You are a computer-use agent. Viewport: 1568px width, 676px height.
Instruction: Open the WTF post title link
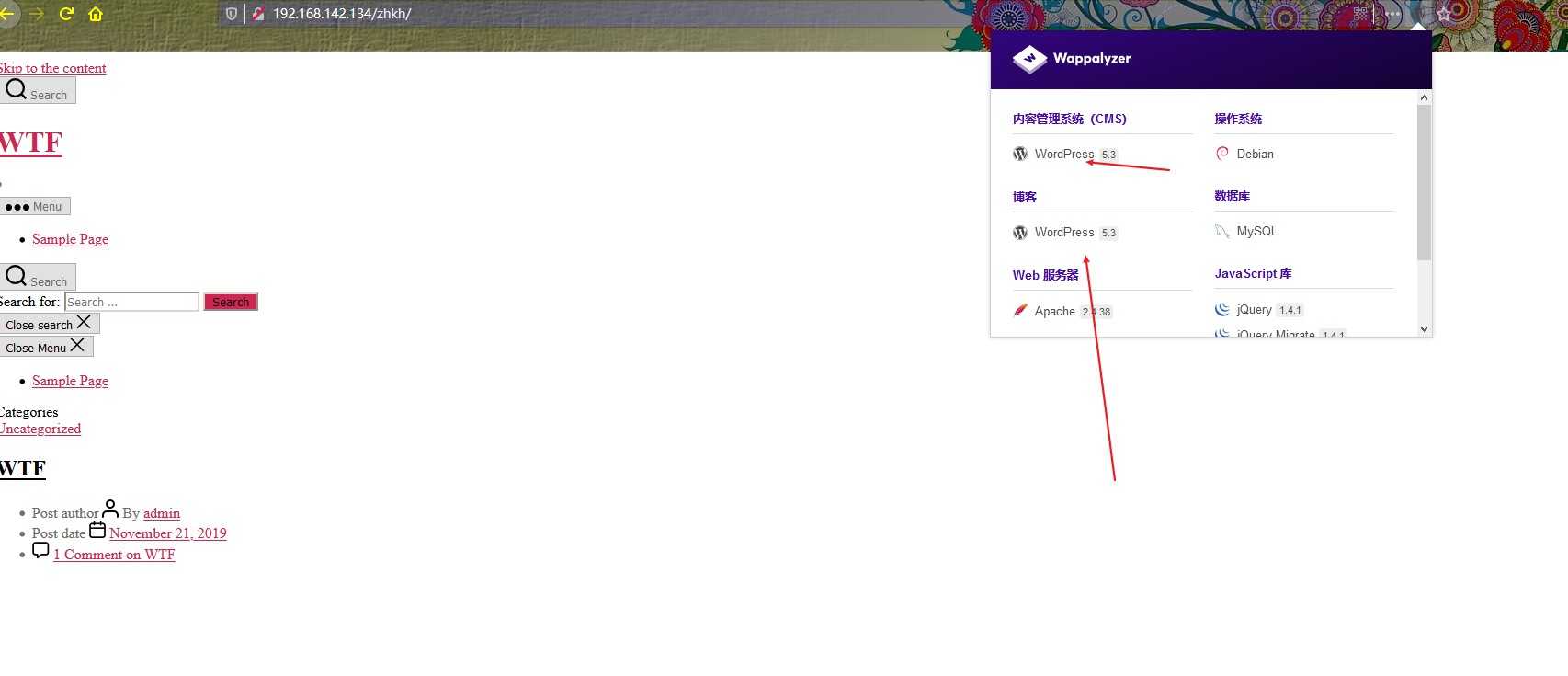coord(23,468)
